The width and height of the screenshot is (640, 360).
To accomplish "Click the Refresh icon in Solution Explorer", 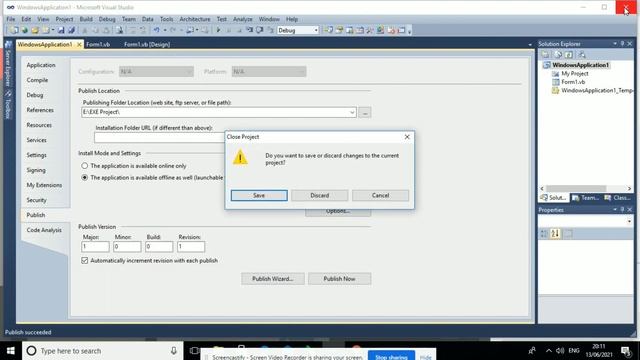I will pyautogui.click(x=569, y=55).
